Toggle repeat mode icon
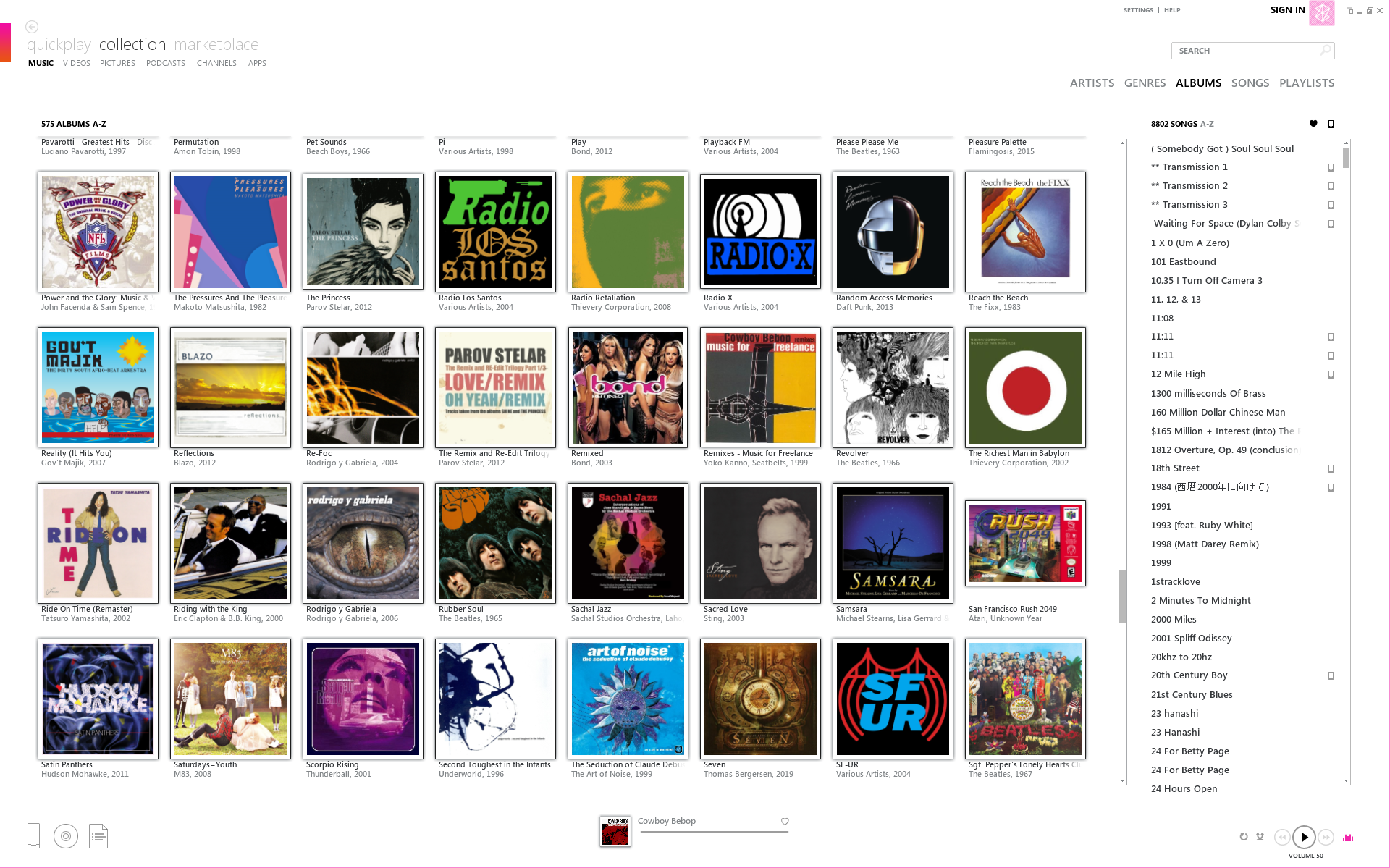This screenshot has height=868, width=1390. click(x=1244, y=837)
